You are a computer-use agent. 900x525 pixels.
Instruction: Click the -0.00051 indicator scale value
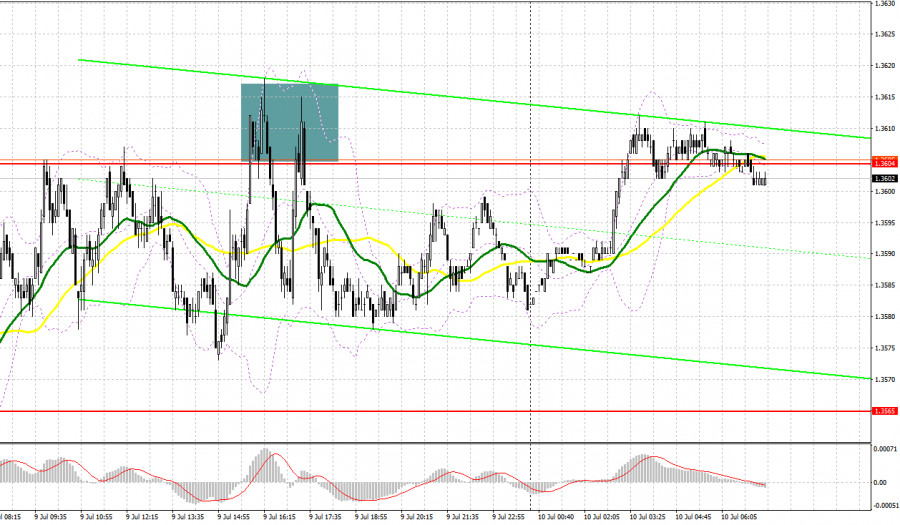point(885,505)
